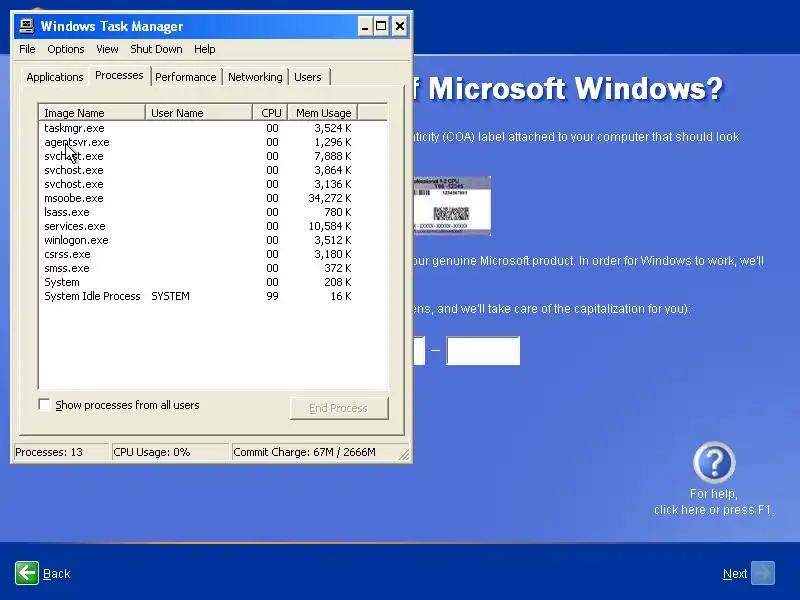Screen dimensions: 800x600
Task: Click the SYSTEM user name cell
Action: (170, 296)
